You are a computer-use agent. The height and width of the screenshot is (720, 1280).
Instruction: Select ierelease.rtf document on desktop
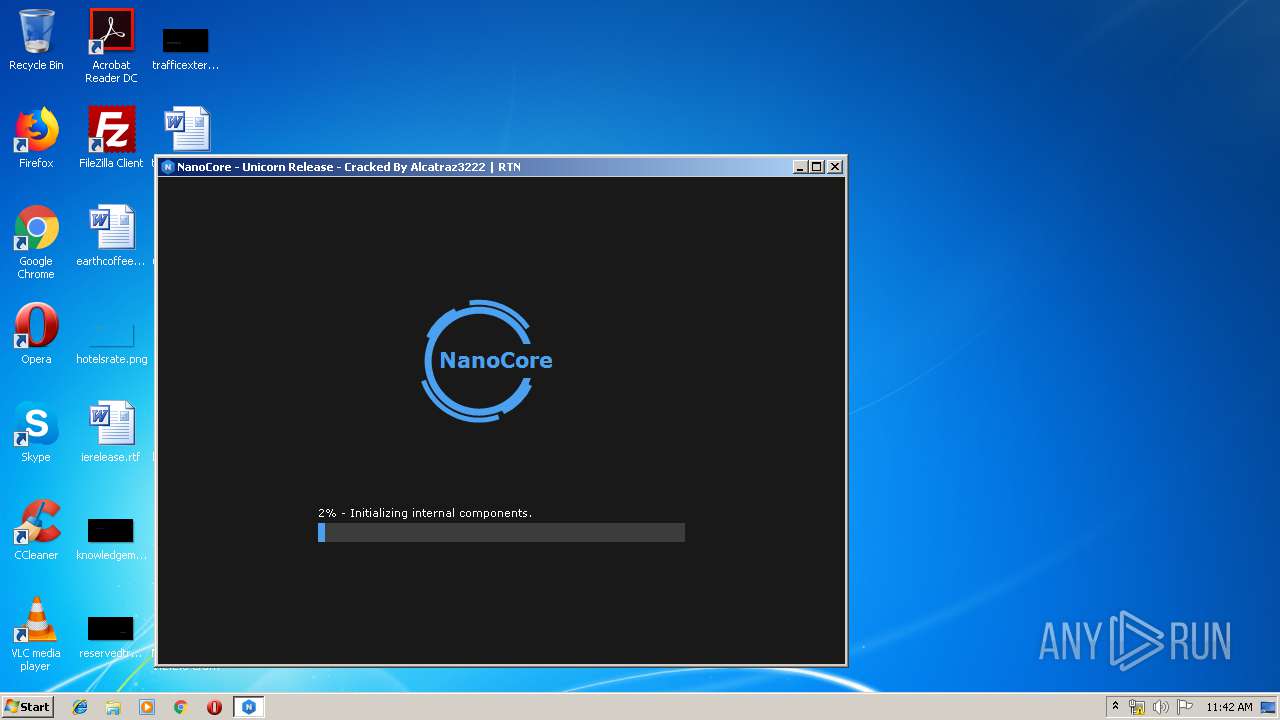point(111,432)
